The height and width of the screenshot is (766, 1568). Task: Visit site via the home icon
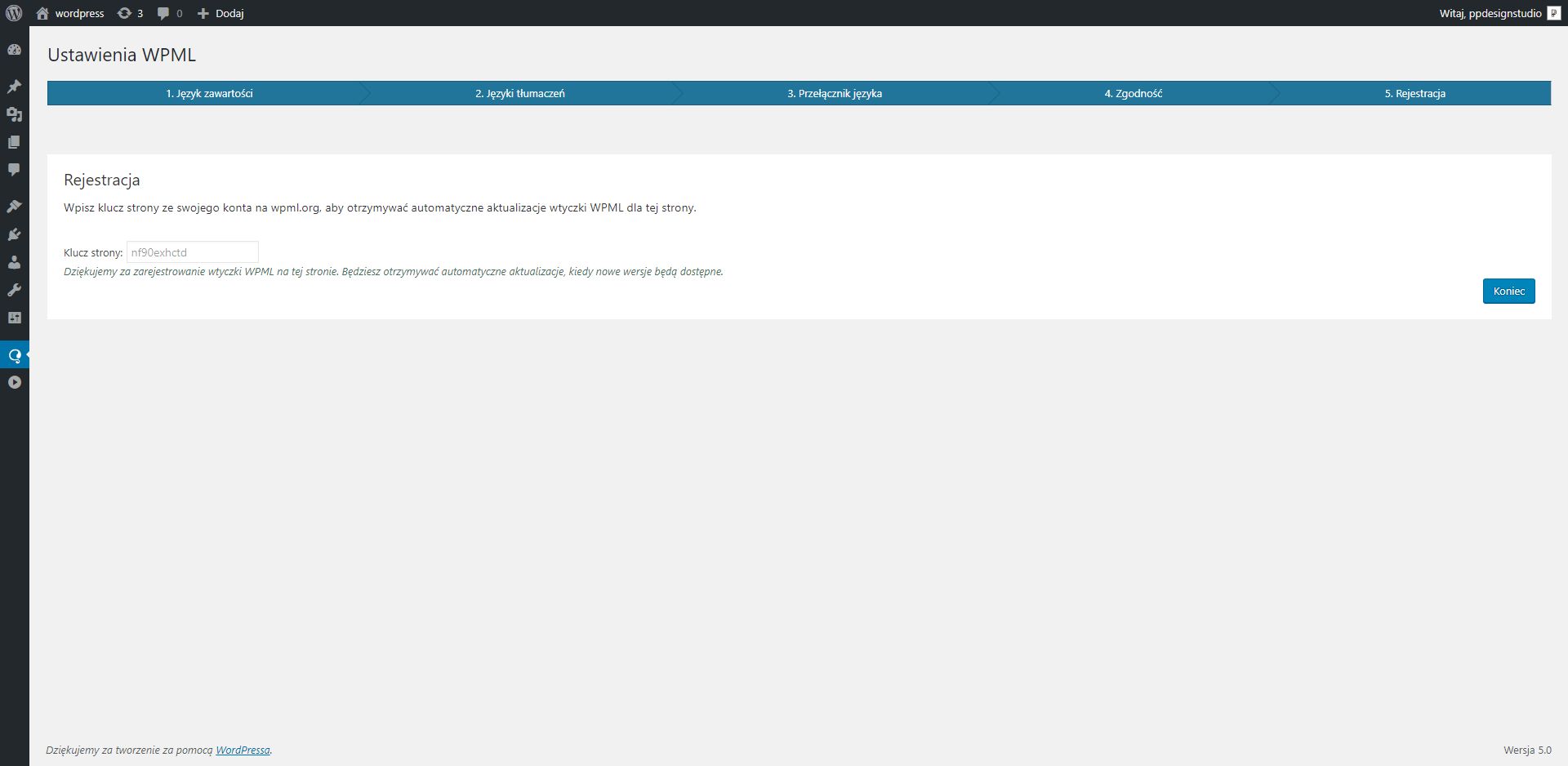tap(42, 13)
